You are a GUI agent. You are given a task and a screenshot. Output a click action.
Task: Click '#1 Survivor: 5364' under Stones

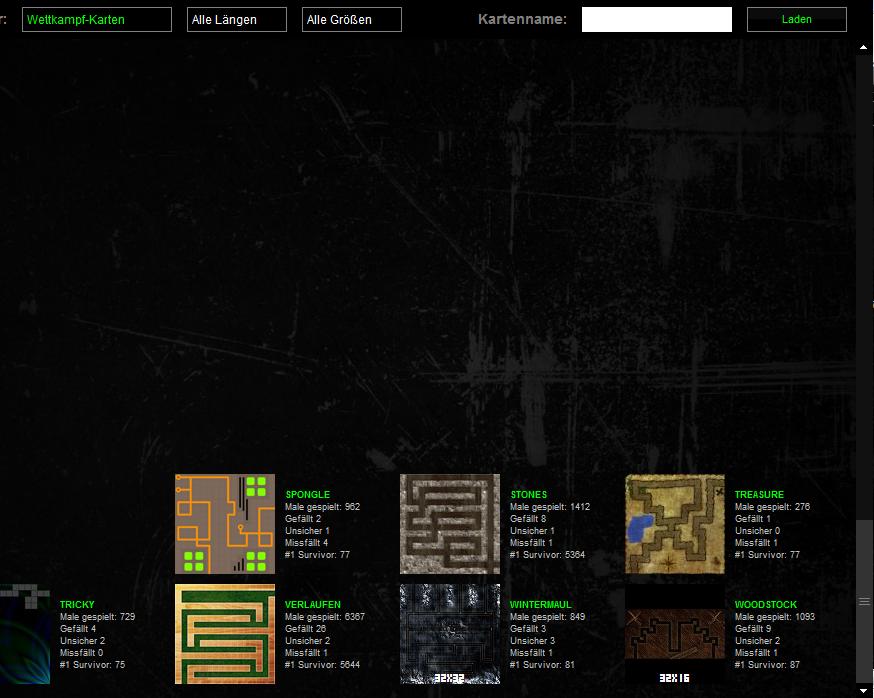(x=547, y=555)
